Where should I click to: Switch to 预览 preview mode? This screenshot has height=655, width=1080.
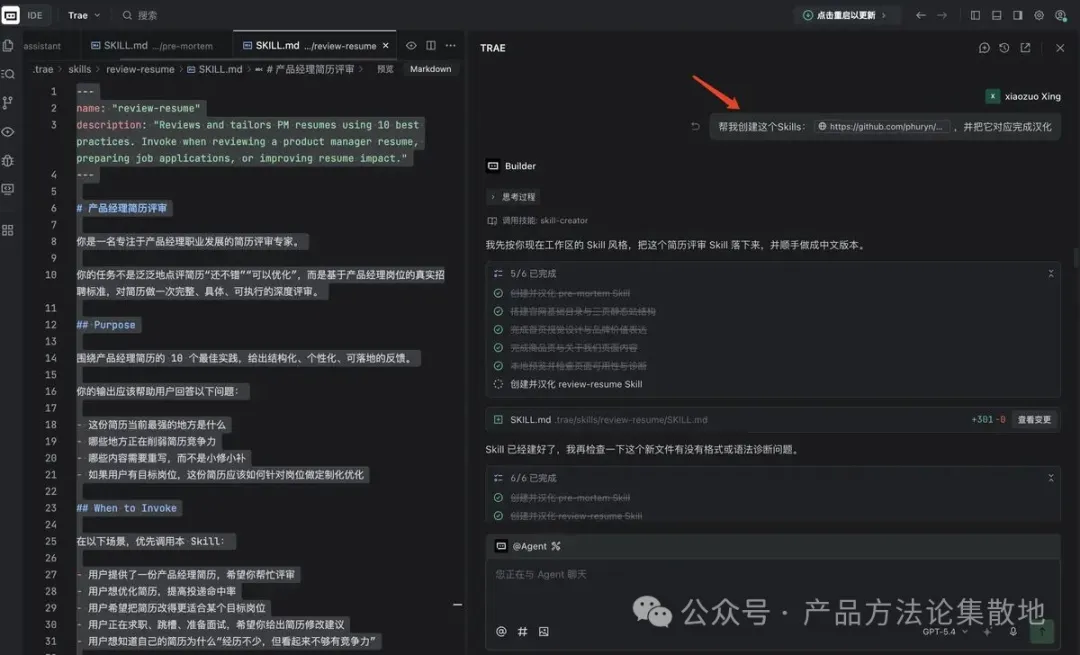[x=385, y=69]
